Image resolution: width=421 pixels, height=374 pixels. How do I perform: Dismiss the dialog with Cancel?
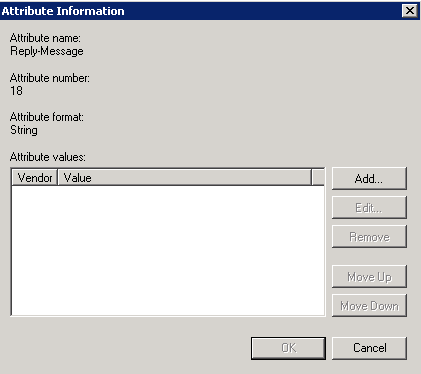pos(369,348)
